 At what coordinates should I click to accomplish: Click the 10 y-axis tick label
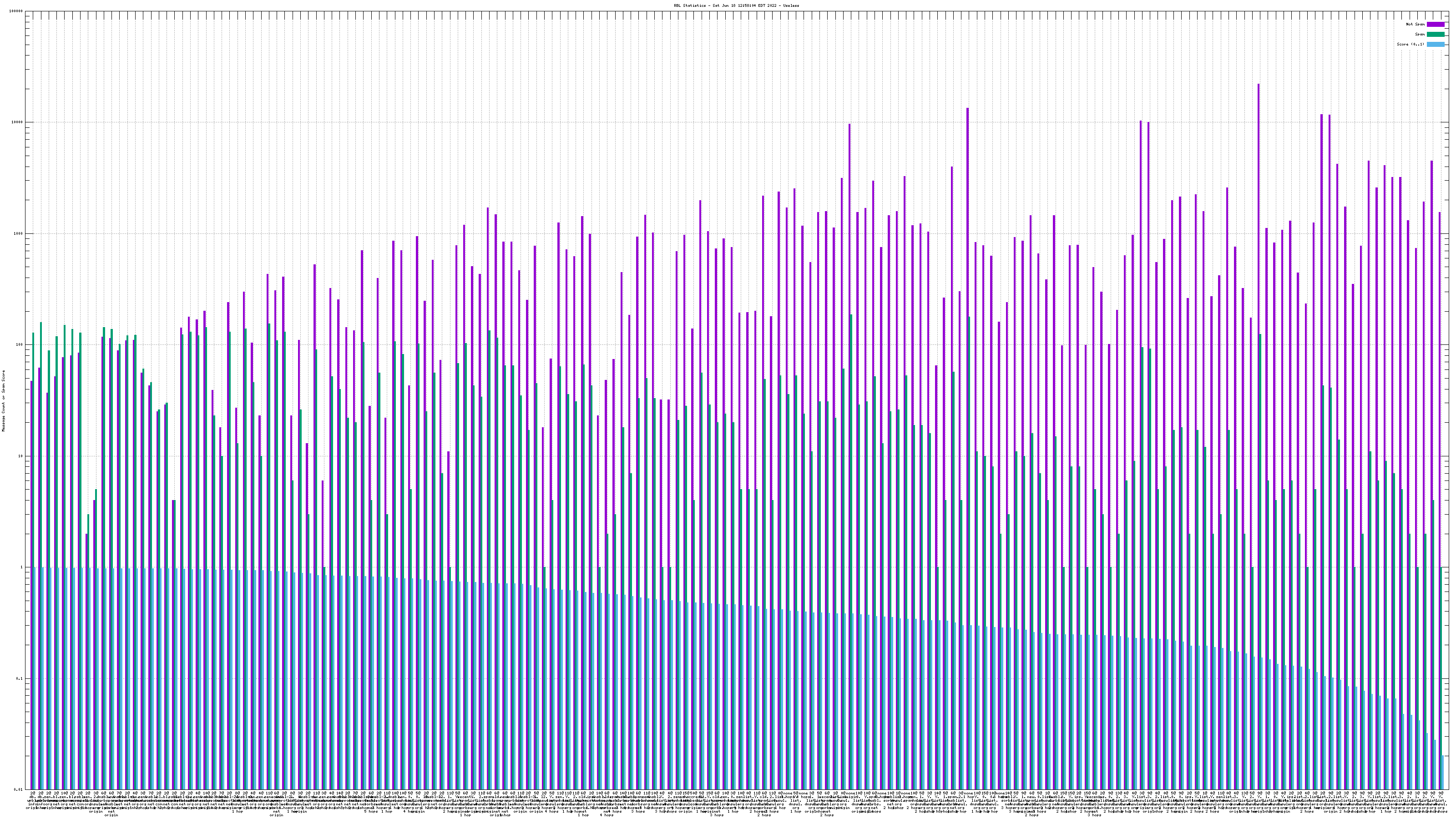click(21, 456)
